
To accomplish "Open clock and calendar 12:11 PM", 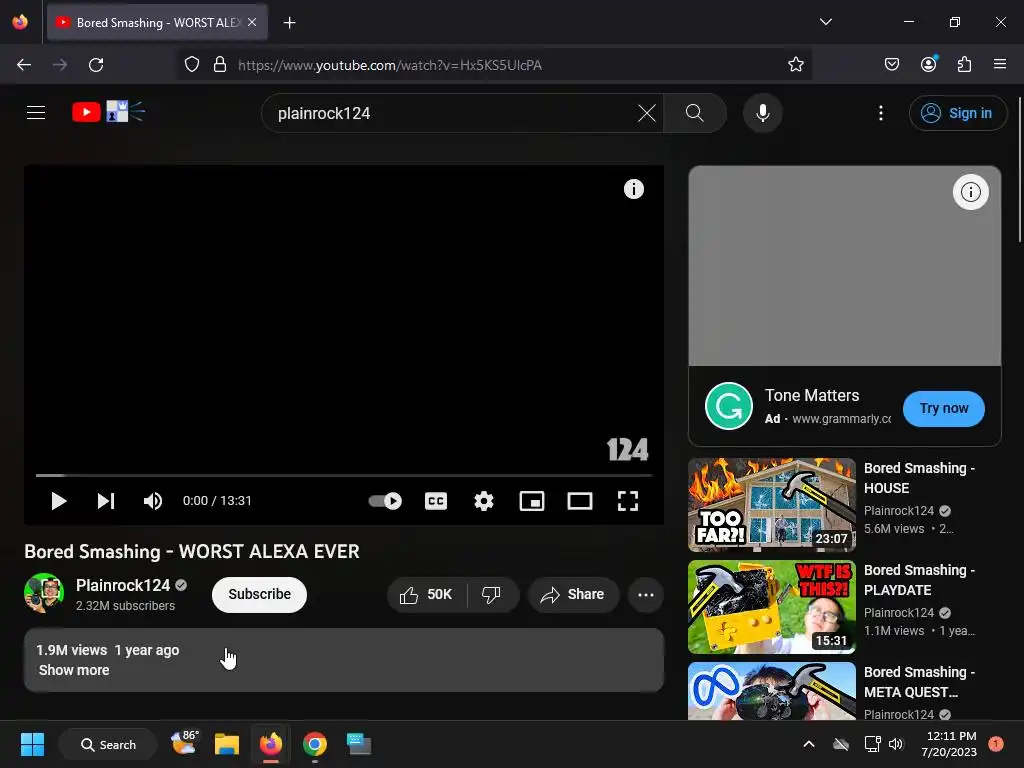I will coord(949,744).
